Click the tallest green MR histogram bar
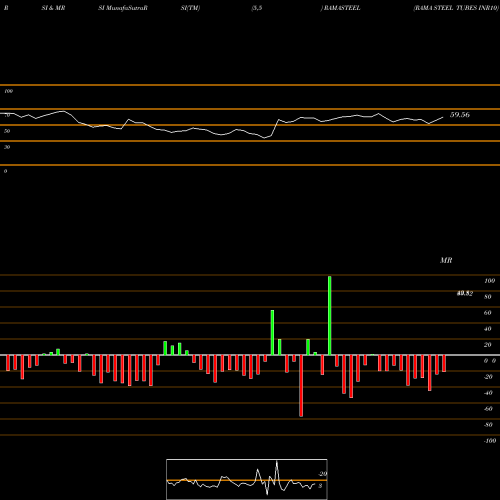500x500 pixels. tap(330, 316)
